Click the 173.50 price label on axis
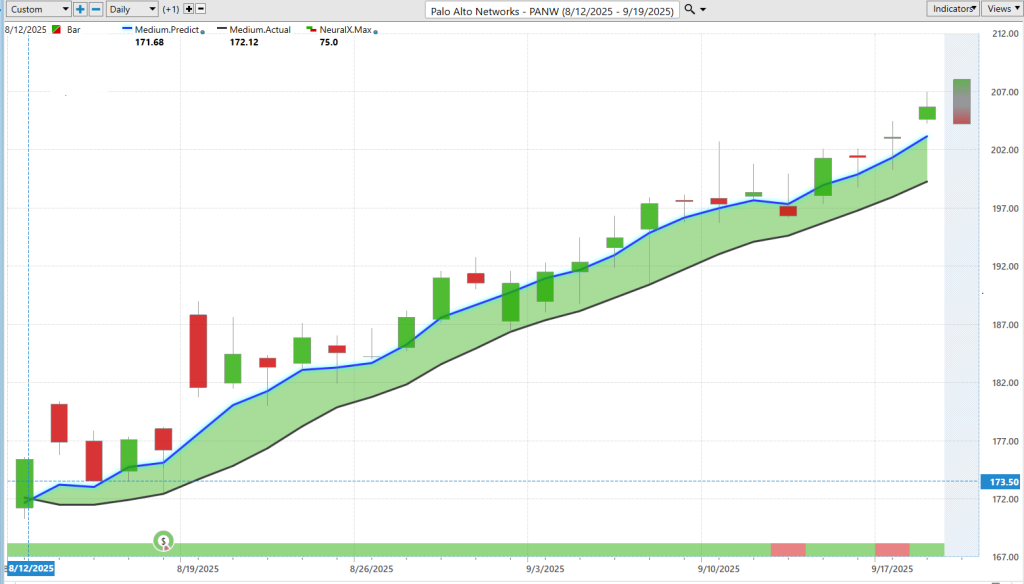Screen dimensions: 1024x584 tap(1003, 482)
